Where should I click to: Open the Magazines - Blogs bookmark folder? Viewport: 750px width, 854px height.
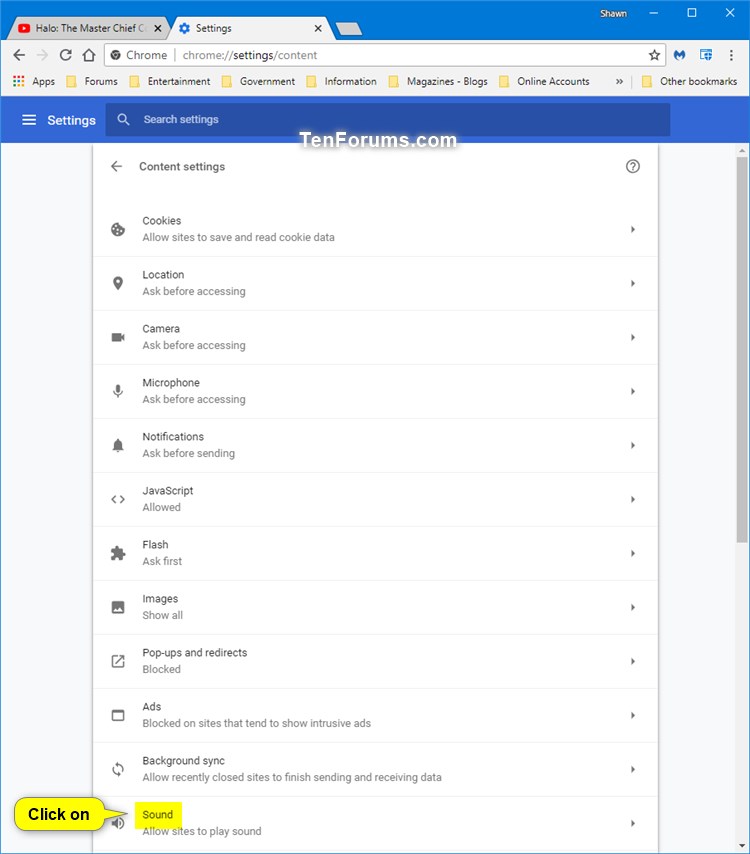[438, 81]
